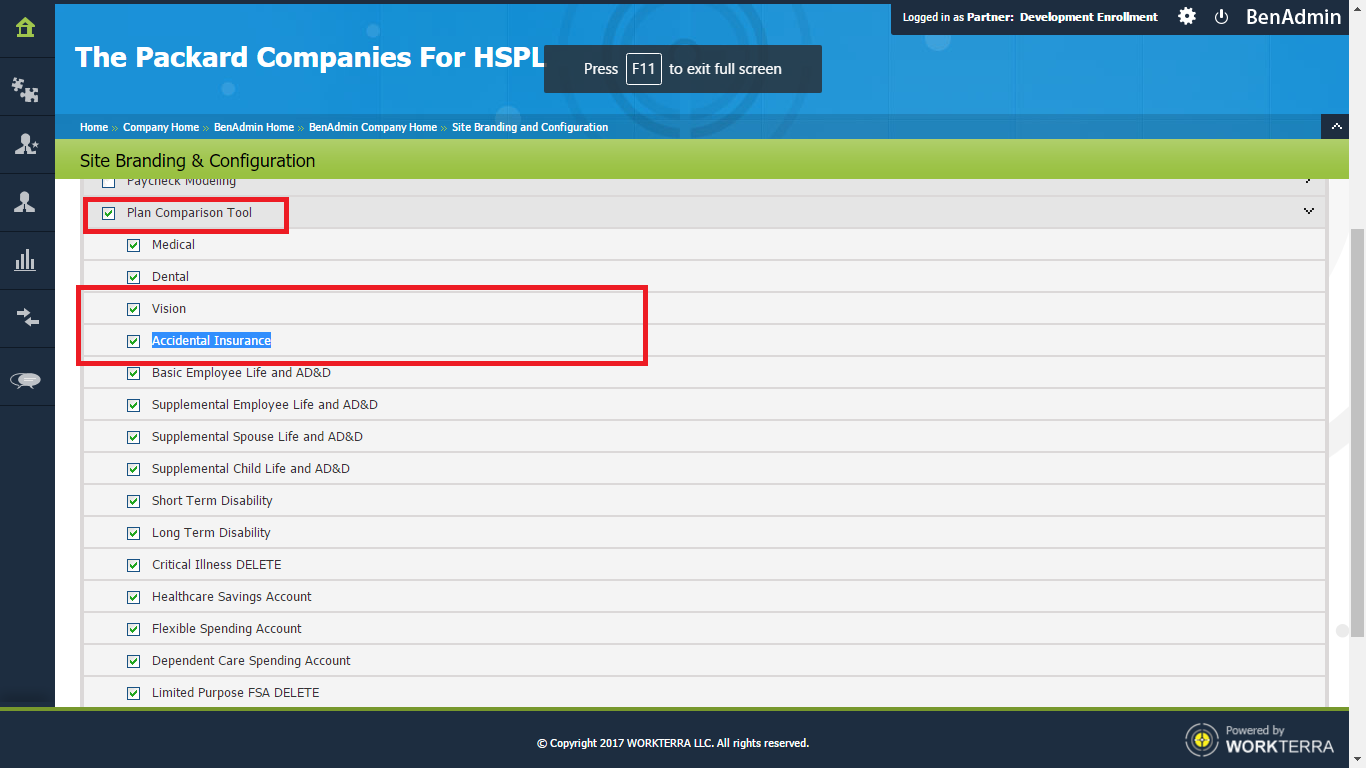Click the WORKTERRA logo in footer

point(1259,738)
